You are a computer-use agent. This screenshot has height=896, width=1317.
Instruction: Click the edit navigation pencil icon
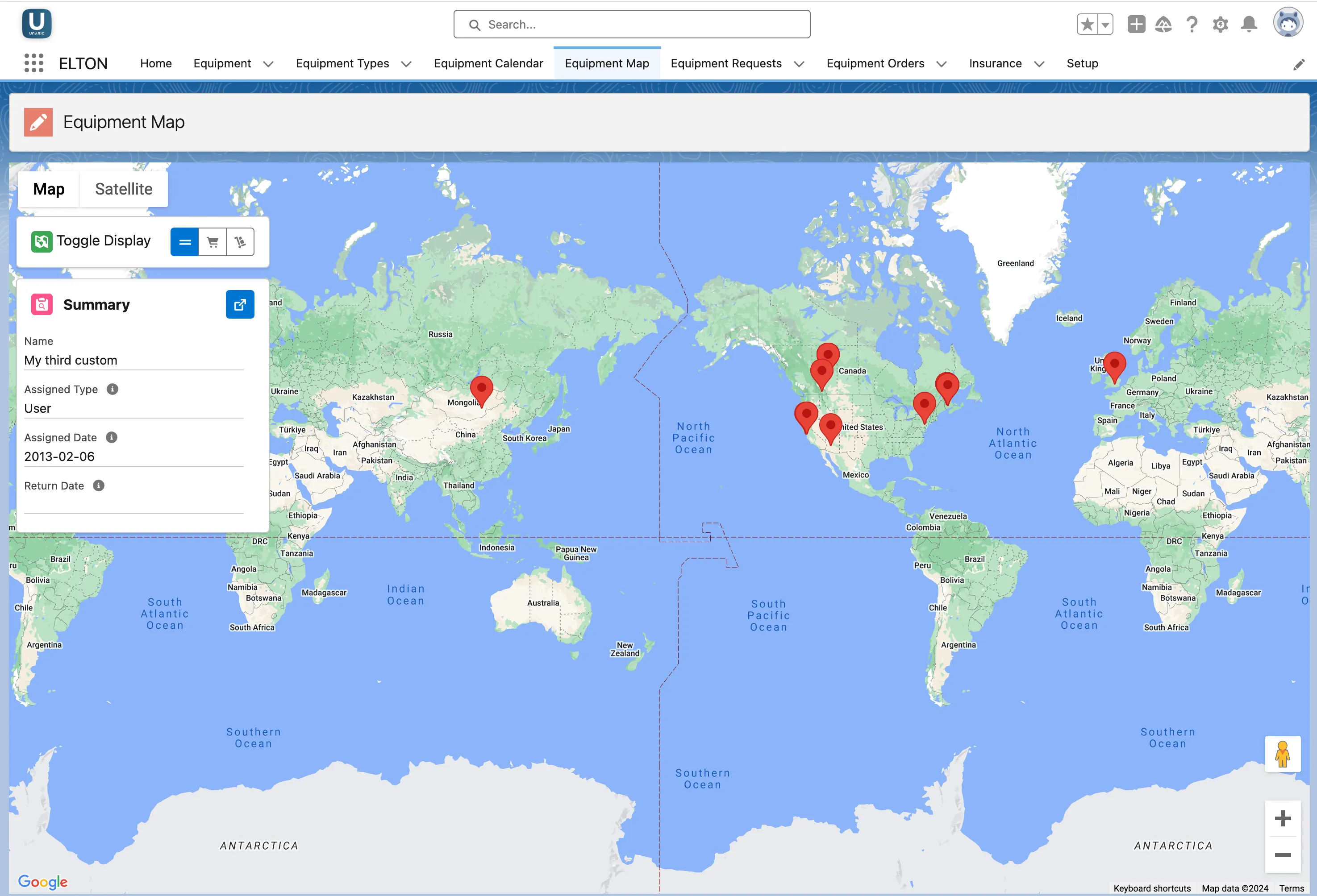pos(1298,65)
